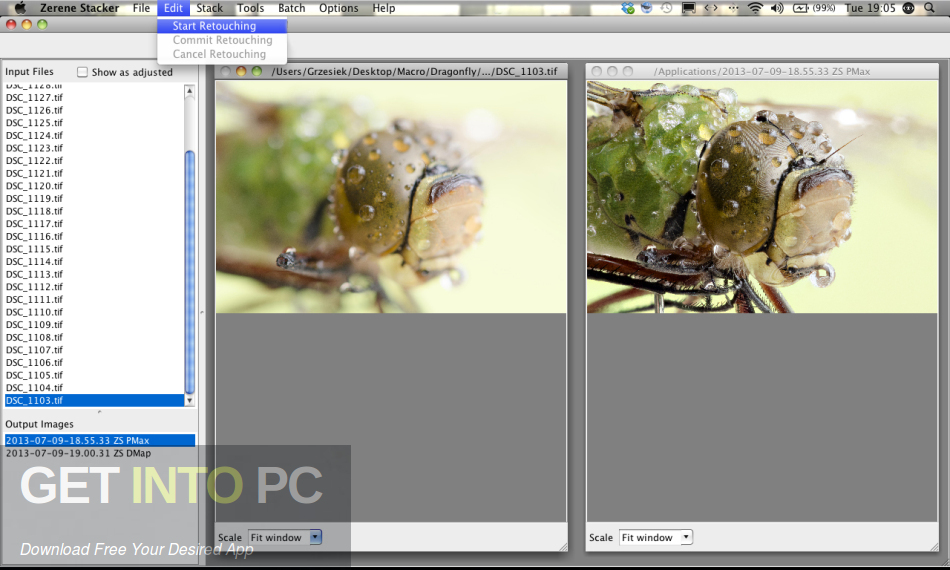Open the Stack menu

point(210,8)
